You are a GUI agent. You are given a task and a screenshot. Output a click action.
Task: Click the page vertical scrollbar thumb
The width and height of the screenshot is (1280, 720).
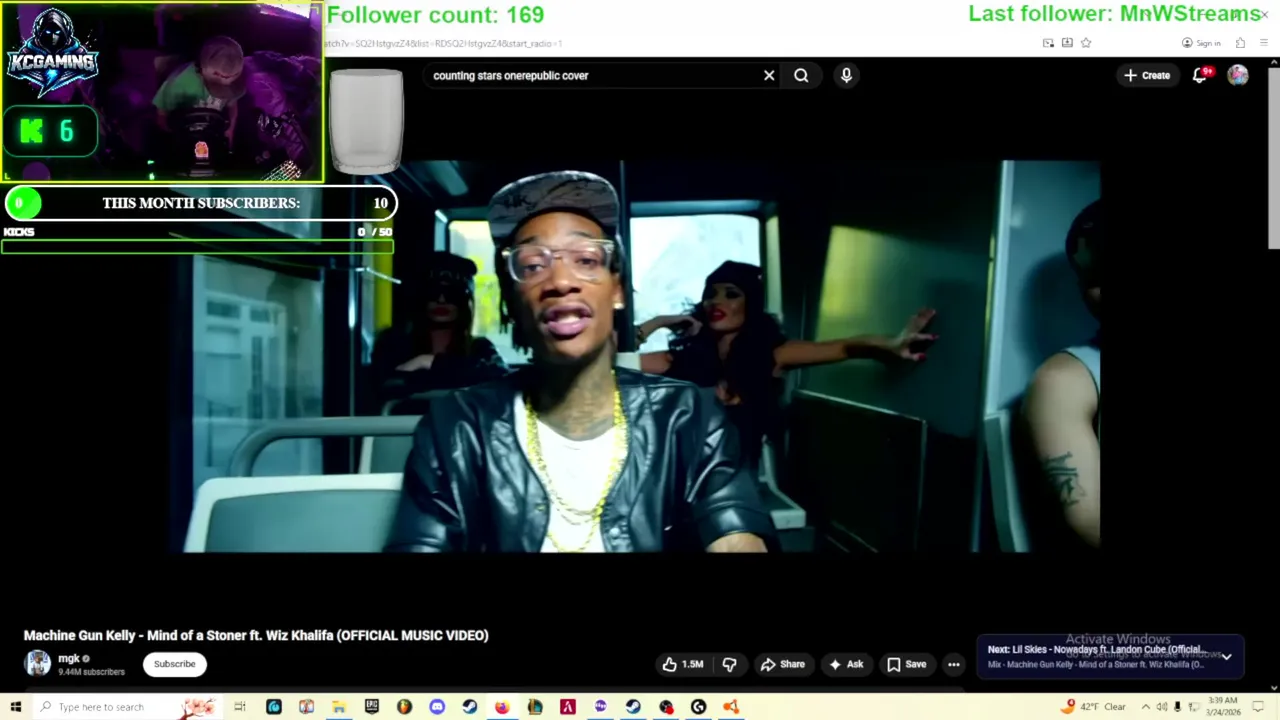pyautogui.click(x=1274, y=160)
